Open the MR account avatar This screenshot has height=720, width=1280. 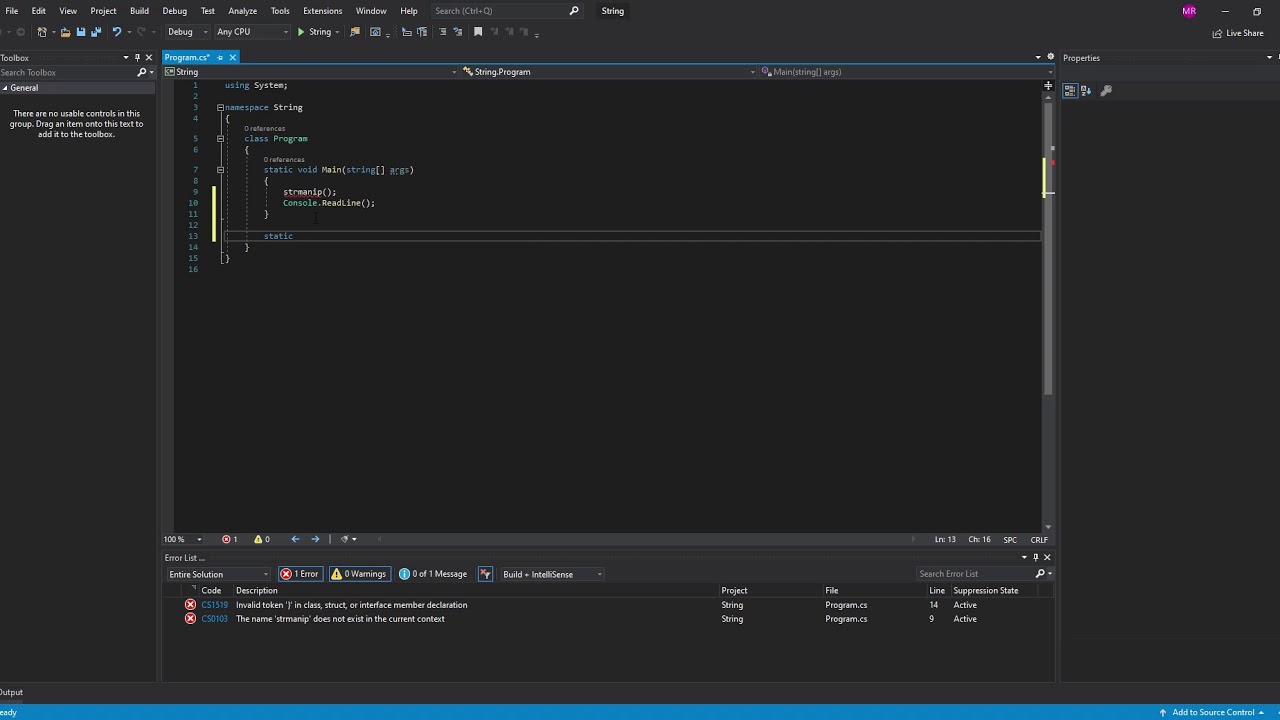tap(1189, 11)
